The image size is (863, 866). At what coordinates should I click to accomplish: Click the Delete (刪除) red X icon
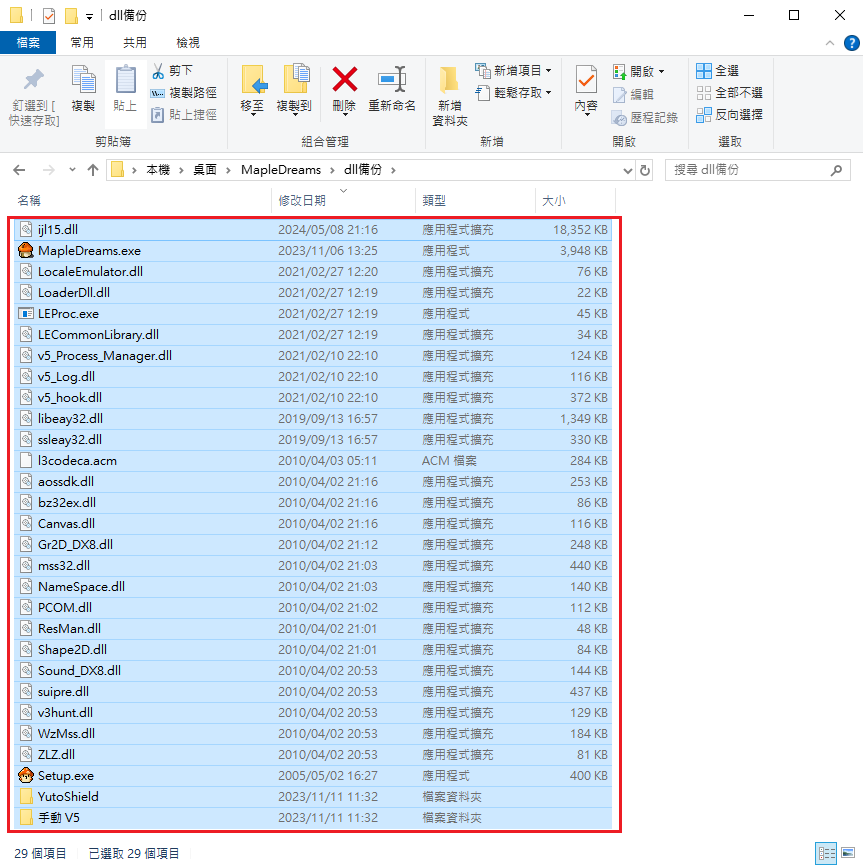[x=345, y=80]
